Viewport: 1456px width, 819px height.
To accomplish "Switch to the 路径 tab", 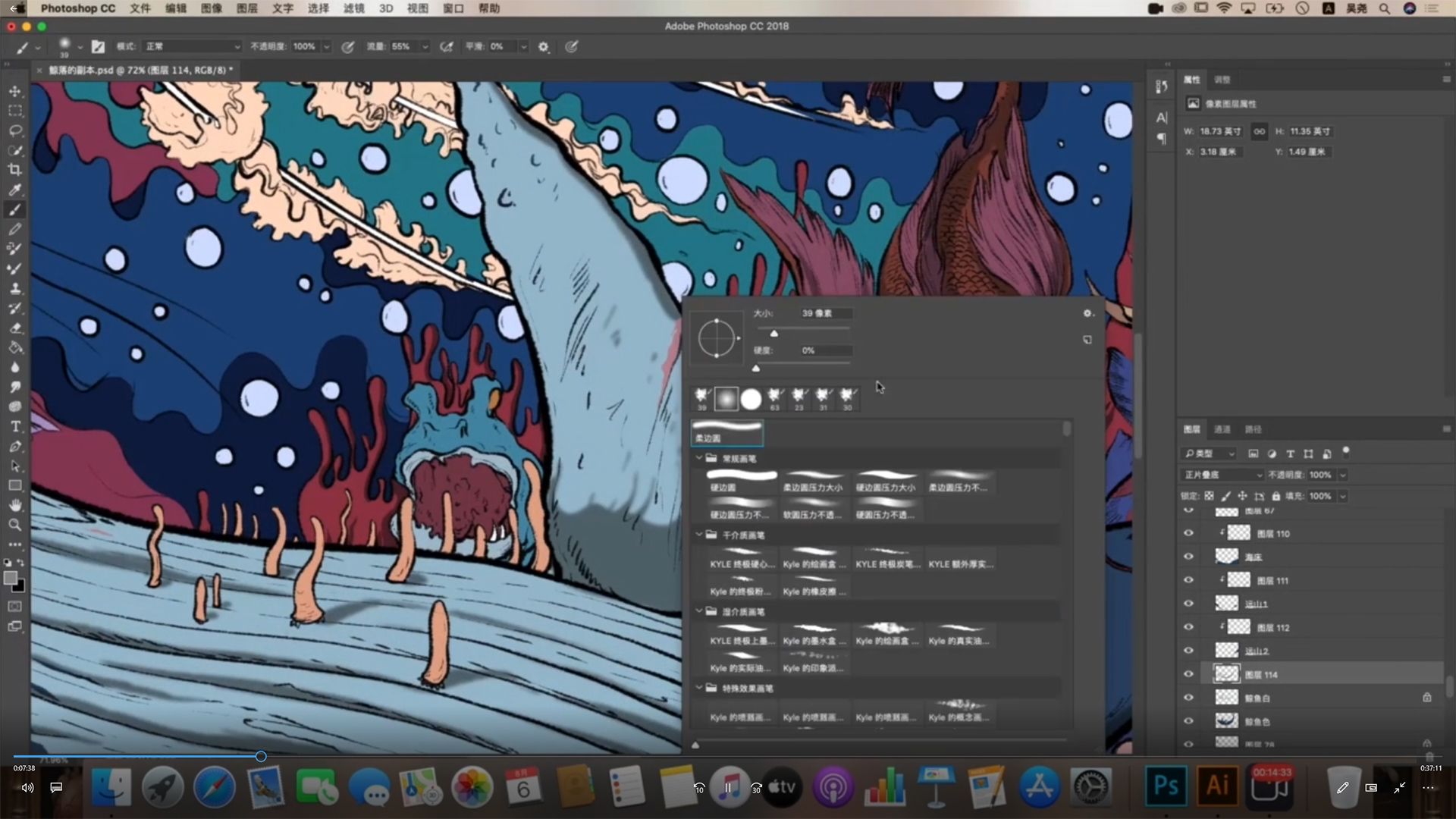I will (1254, 429).
